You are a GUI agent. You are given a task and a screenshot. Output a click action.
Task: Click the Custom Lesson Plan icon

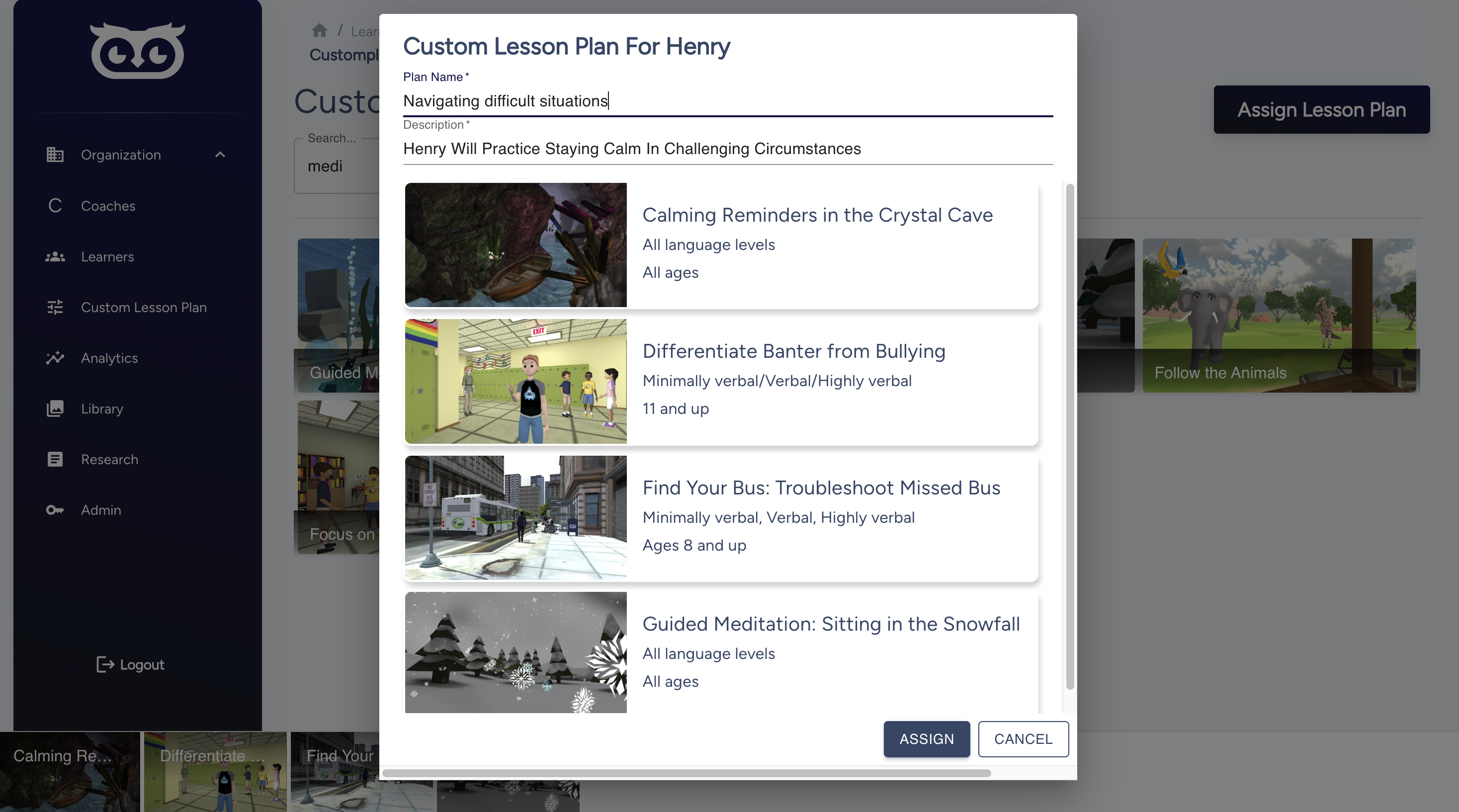point(54,307)
